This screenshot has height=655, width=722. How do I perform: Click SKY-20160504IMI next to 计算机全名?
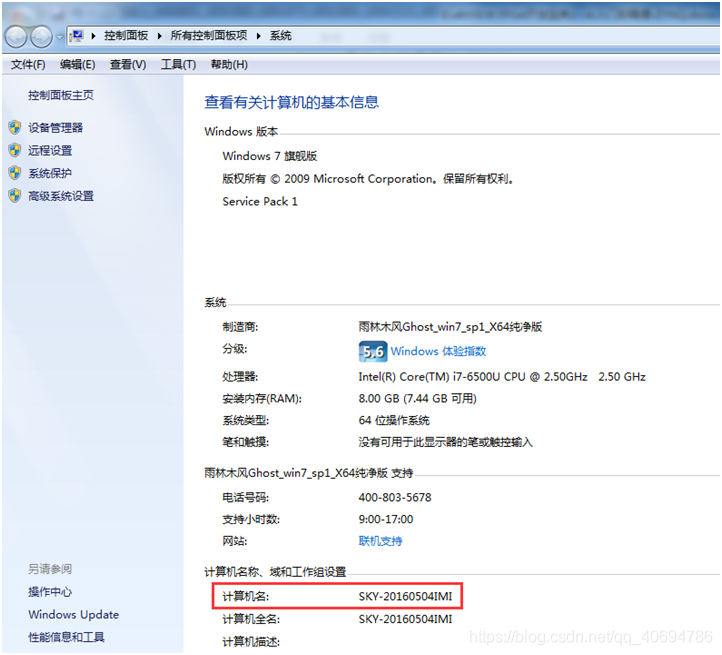tap(405, 619)
